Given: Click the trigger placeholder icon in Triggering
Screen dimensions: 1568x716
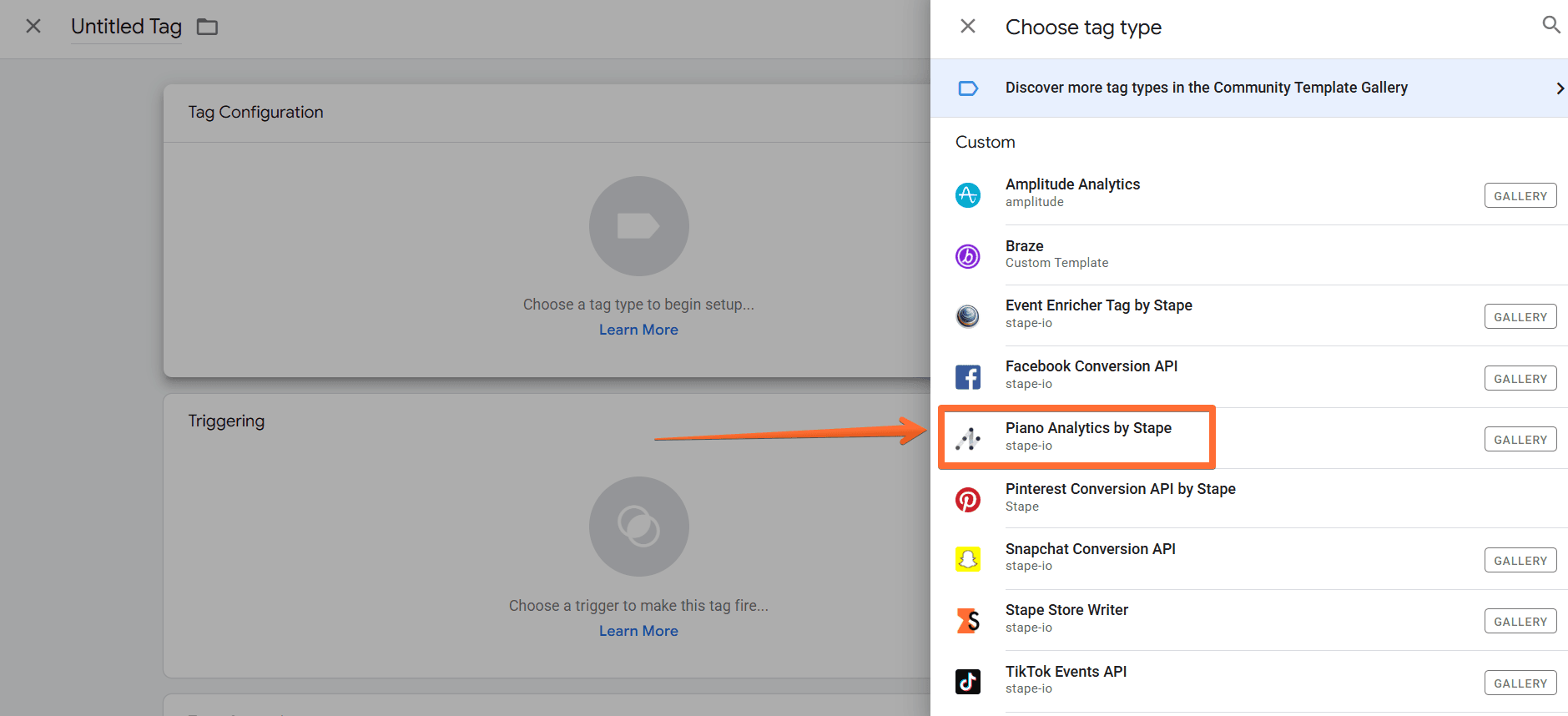Looking at the screenshot, I should (638, 527).
